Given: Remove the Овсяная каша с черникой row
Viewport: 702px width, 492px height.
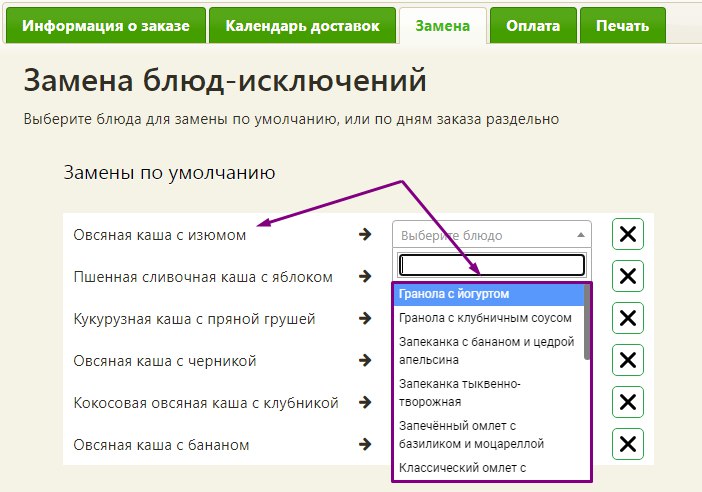Looking at the screenshot, I should (627, 361).
